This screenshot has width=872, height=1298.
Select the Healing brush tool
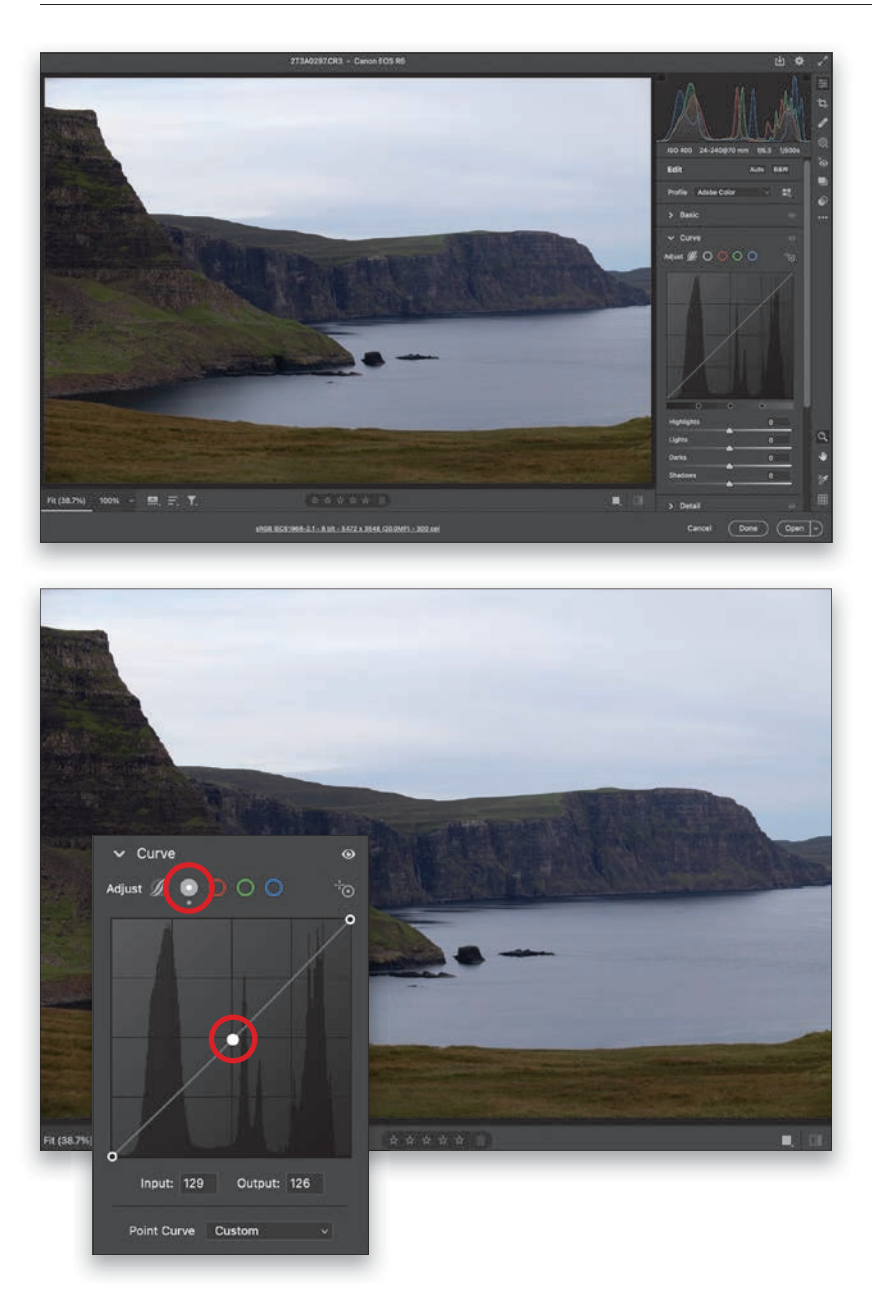coord(823,122)
